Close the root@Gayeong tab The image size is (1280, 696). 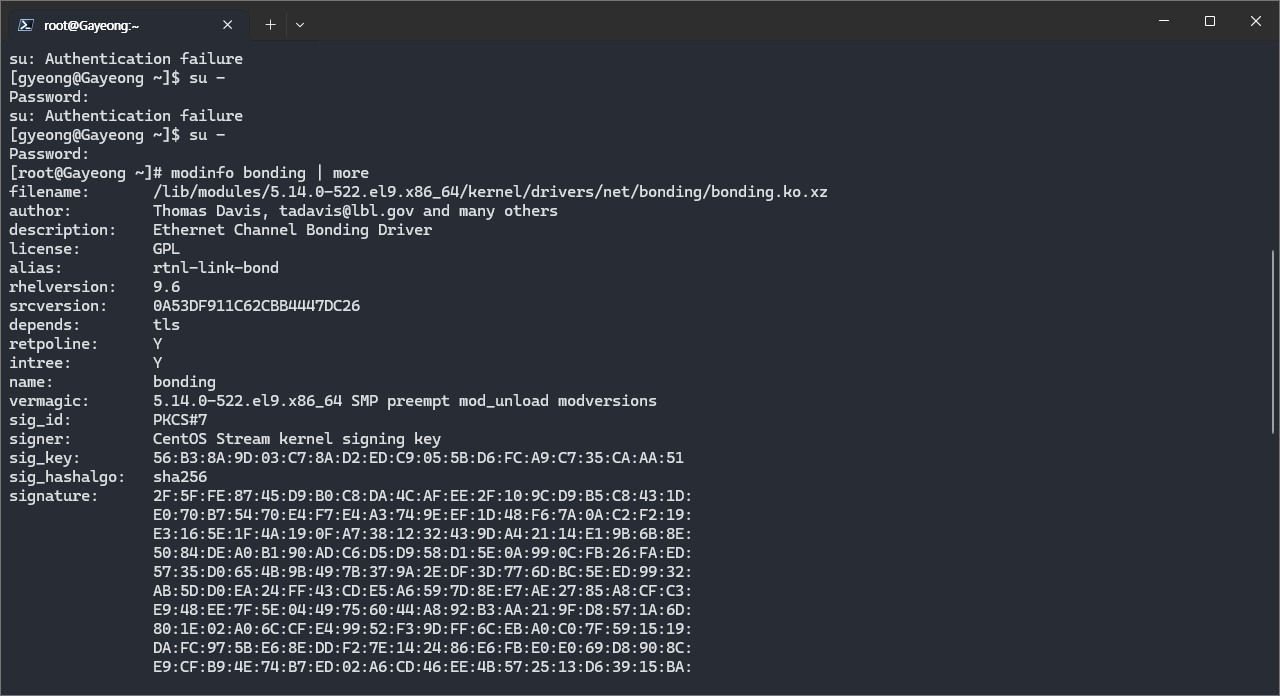[228, 25]
